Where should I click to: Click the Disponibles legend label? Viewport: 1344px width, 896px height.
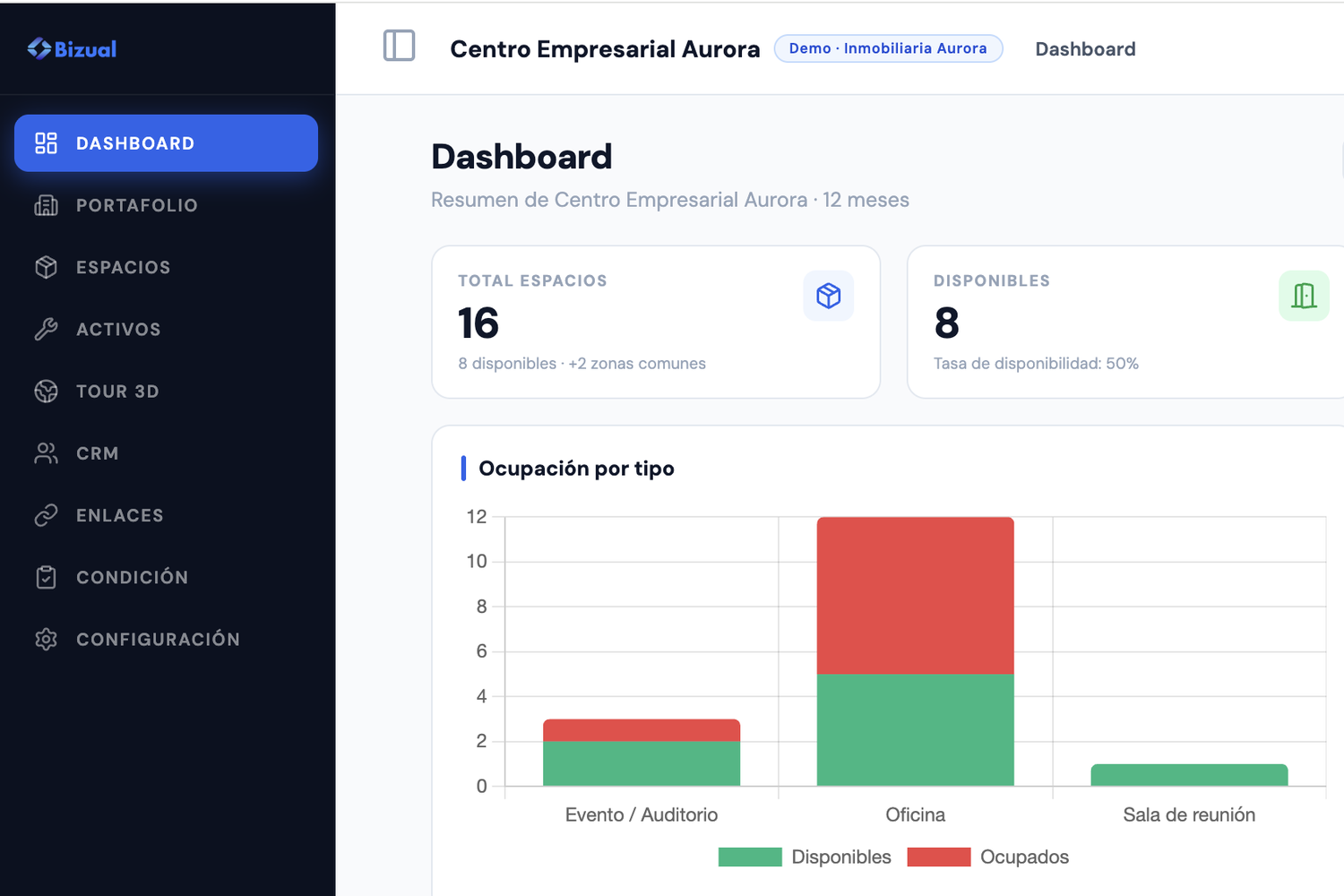click(x=841, y=857)
